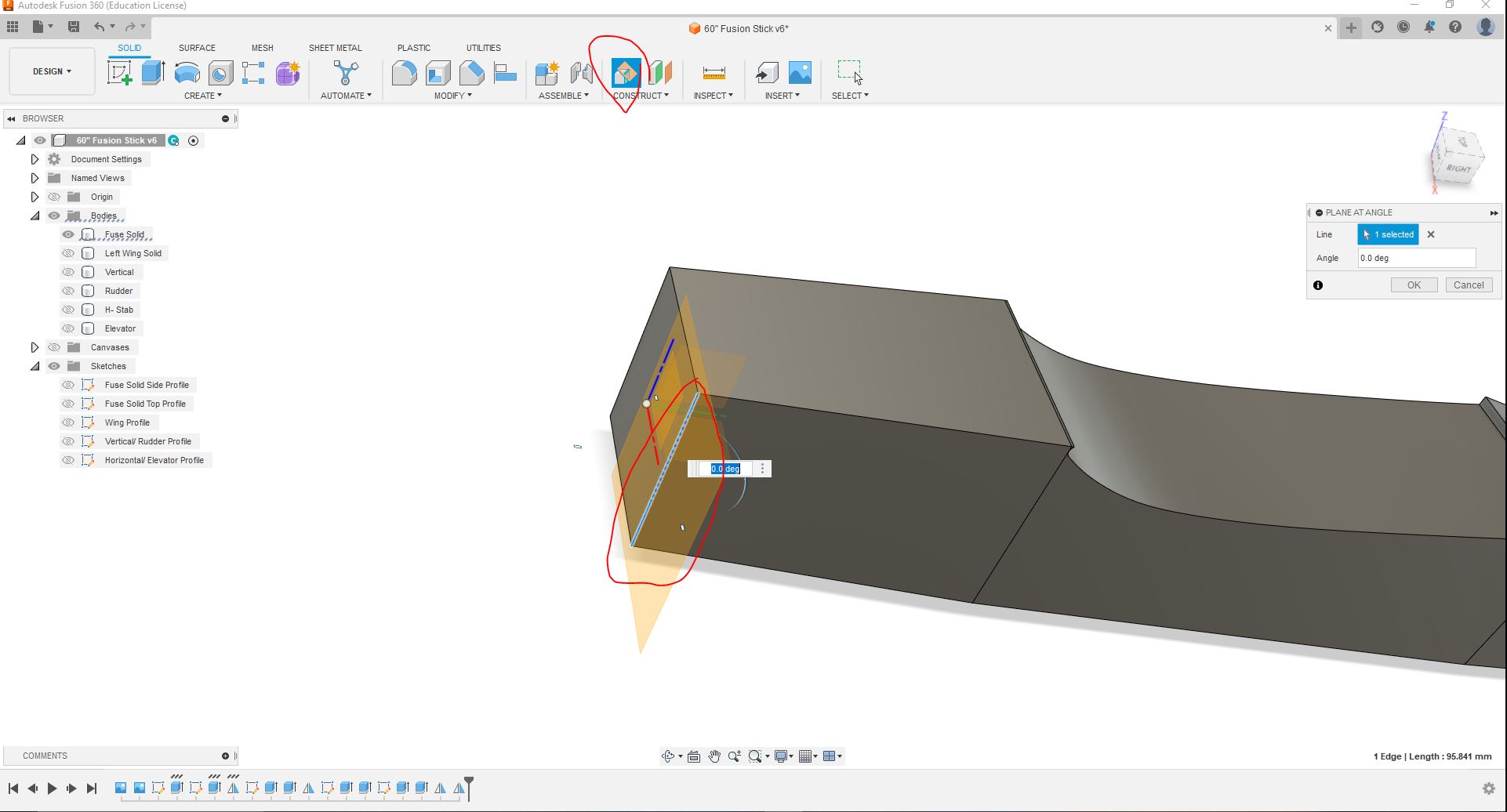The image size is (1507, 812).
Task: Toggle visibility of the Rudder body
Action: tap(68, 291)
